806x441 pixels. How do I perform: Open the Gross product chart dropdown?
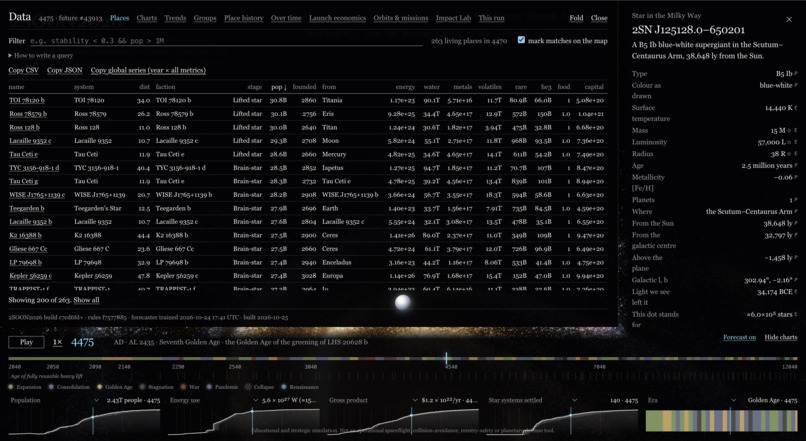pyautogui.click(x=415, y=400)
